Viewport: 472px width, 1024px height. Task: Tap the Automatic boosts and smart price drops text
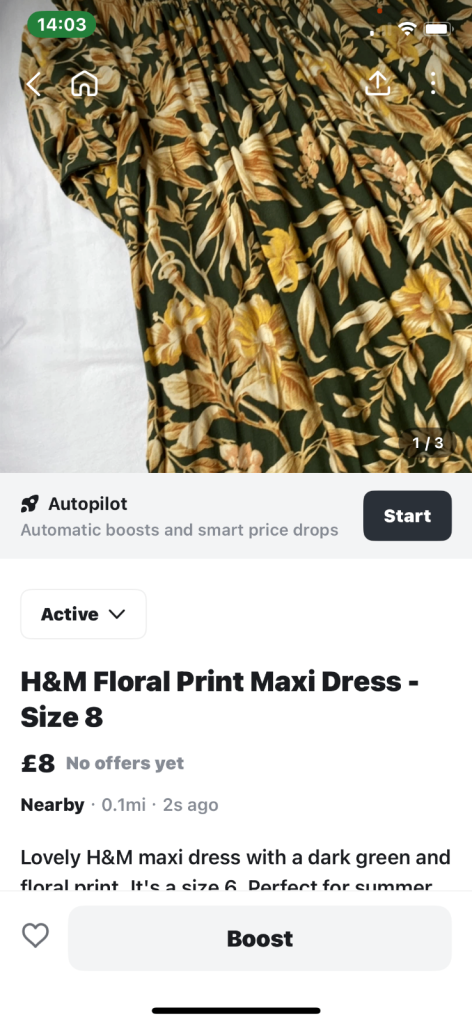coord(180,530)
